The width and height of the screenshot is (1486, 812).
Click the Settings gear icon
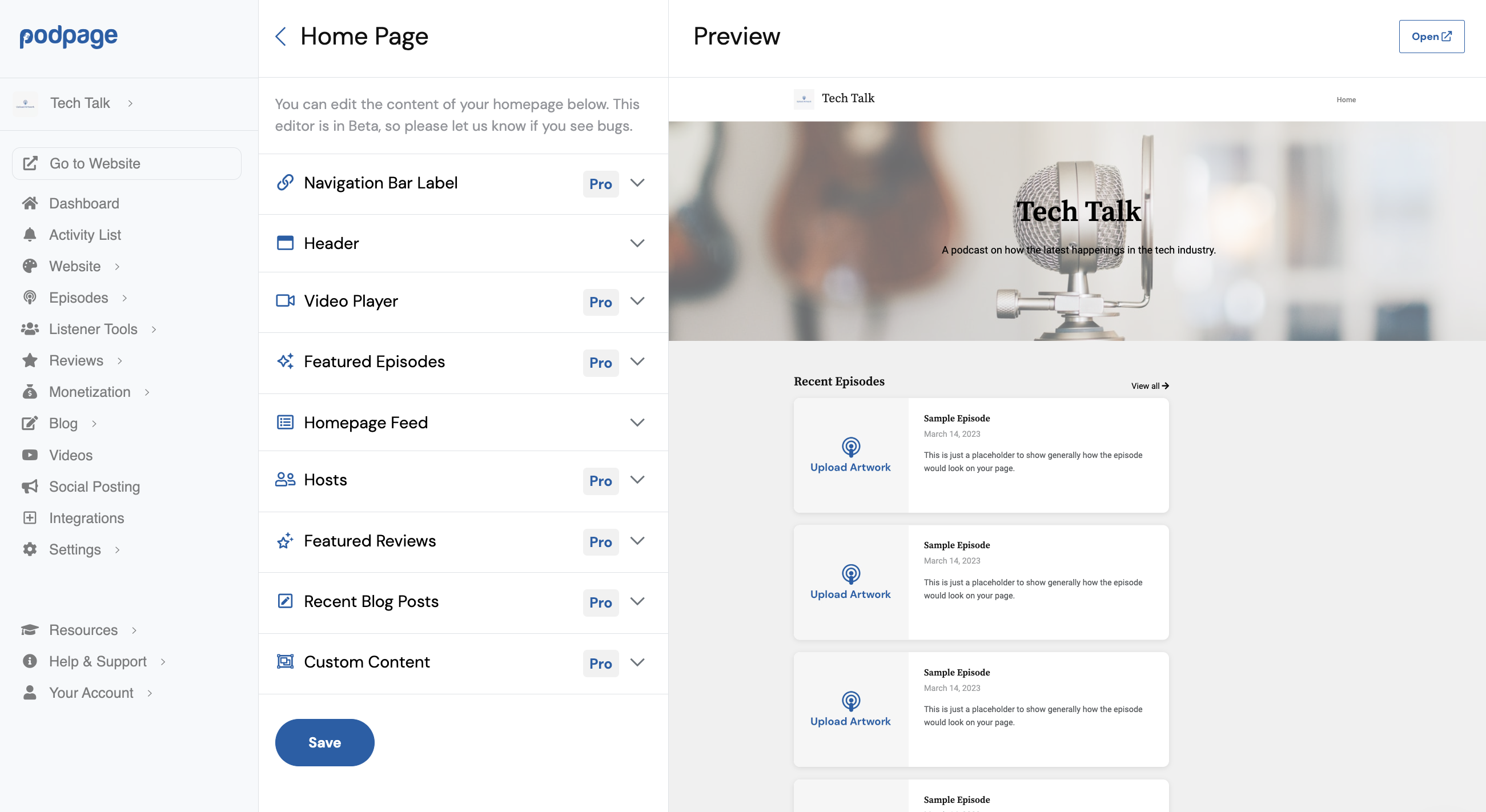[x=30, y=549]
